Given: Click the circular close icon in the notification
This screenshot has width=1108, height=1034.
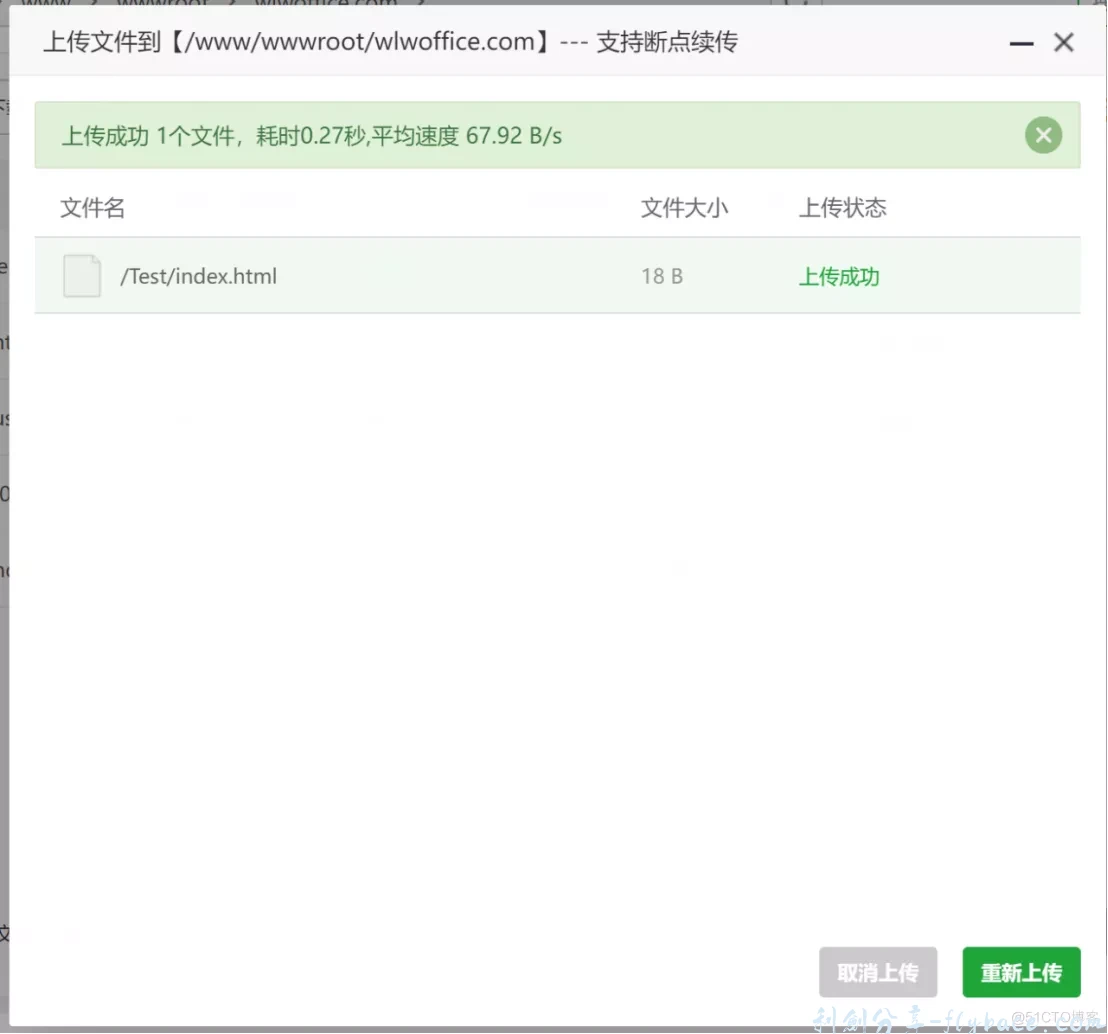Looking at the screenshot, I should point(1043,134).
